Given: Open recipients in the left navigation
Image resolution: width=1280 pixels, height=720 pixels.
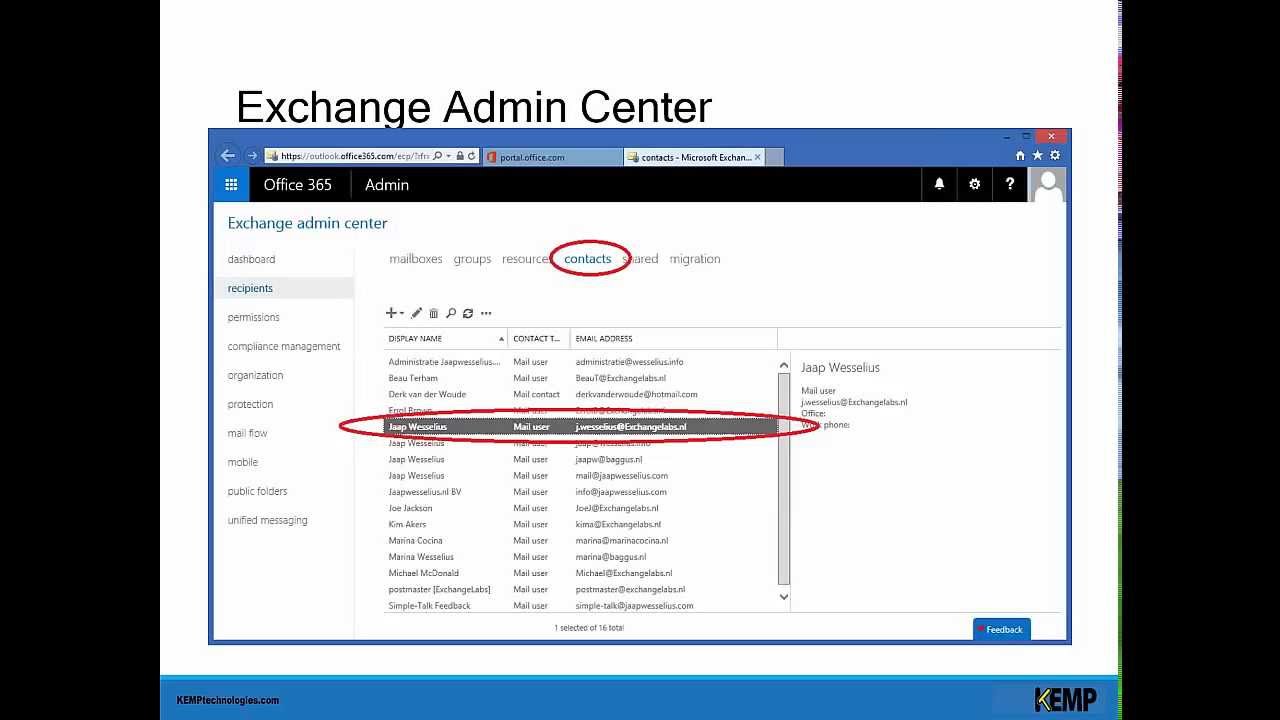Looking at the screenshot, I should tap(284, 288).
